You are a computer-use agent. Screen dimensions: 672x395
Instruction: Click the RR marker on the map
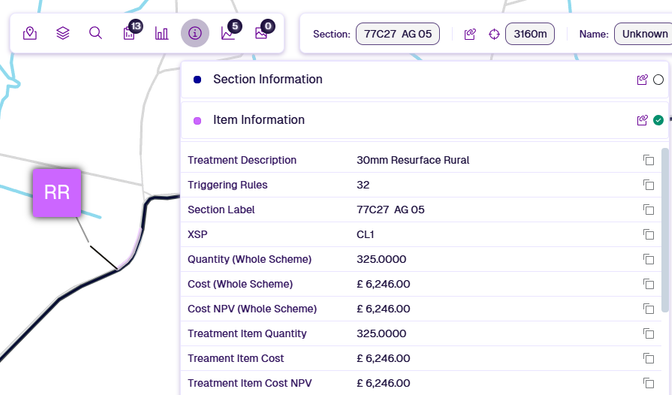(x=57, y=193)
